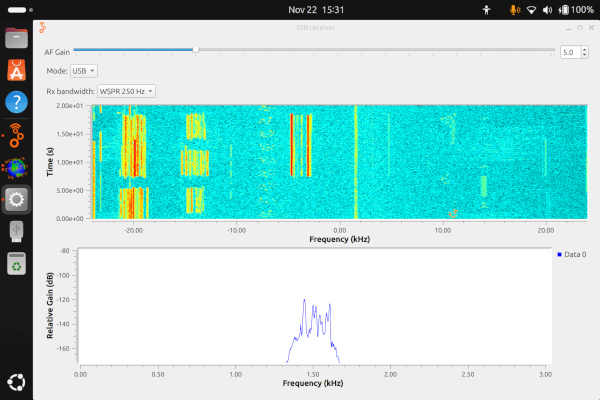The image size is (600, 400).
Task: Open the Help app in the dock
Action: click(16, 102)
